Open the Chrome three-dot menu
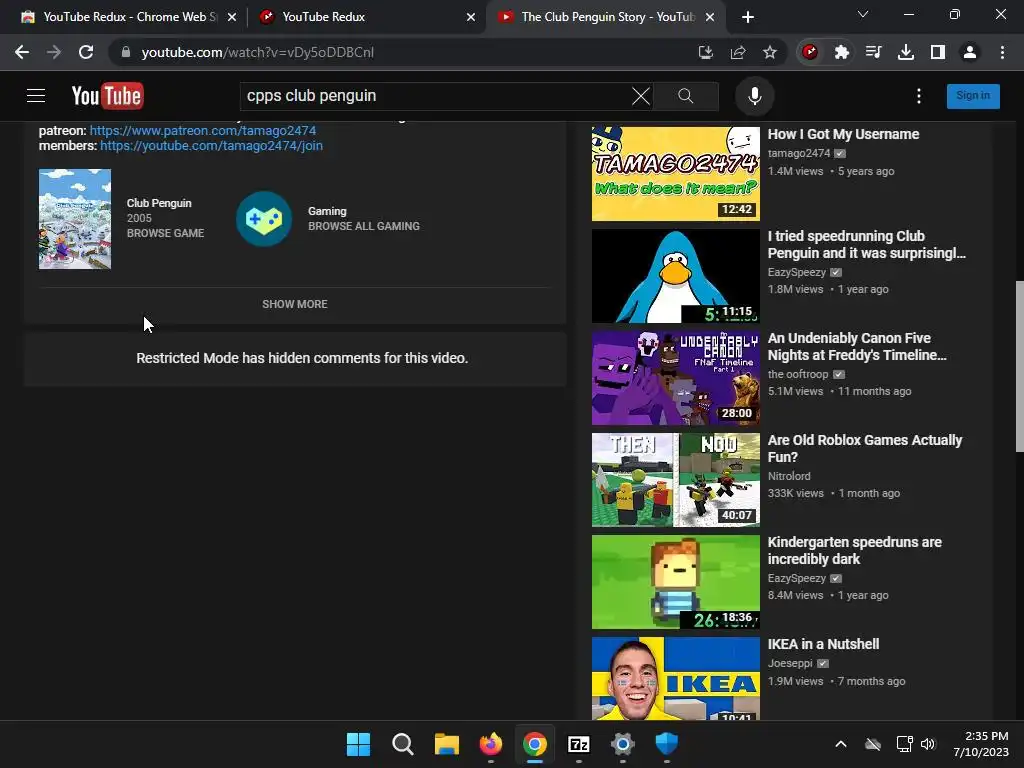1024x768 pixels. click(1002, 52)
